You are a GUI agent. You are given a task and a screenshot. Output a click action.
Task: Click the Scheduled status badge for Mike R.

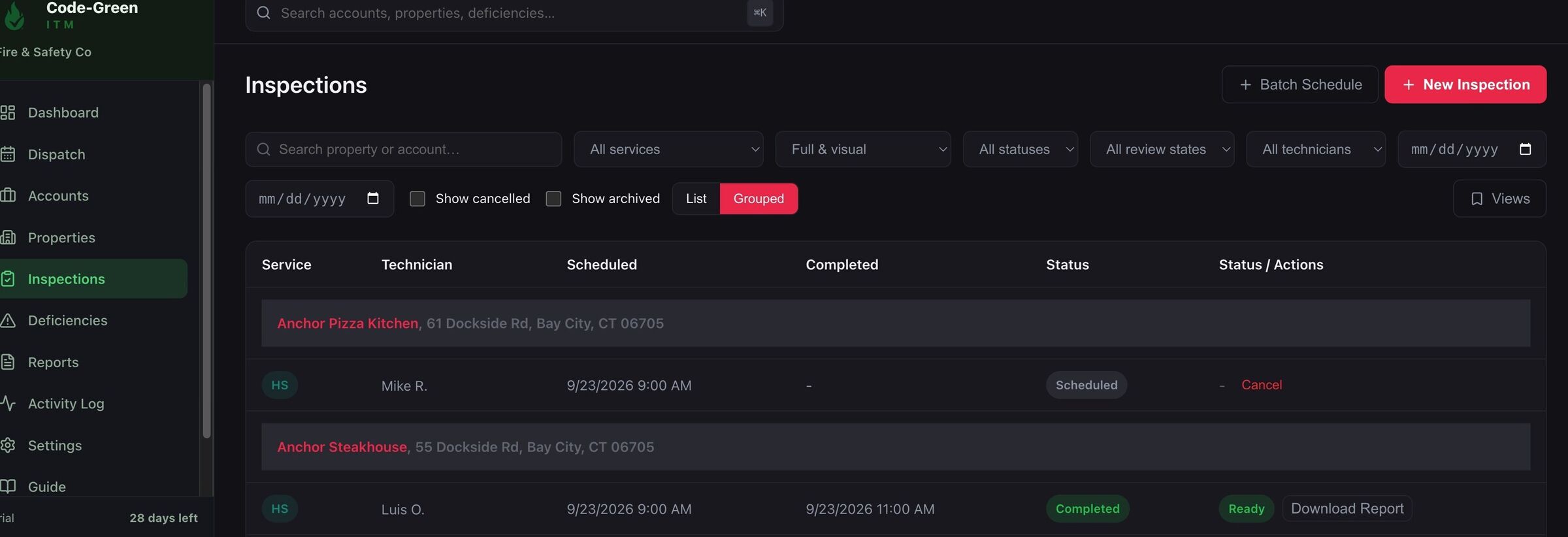pos(1086,385)
